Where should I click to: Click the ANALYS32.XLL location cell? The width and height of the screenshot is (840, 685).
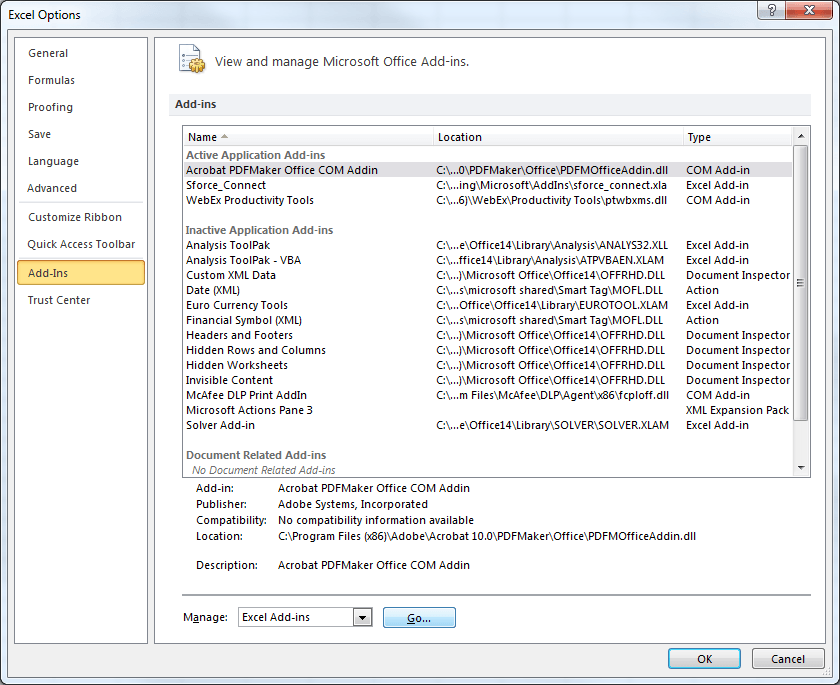coord(552,245)
